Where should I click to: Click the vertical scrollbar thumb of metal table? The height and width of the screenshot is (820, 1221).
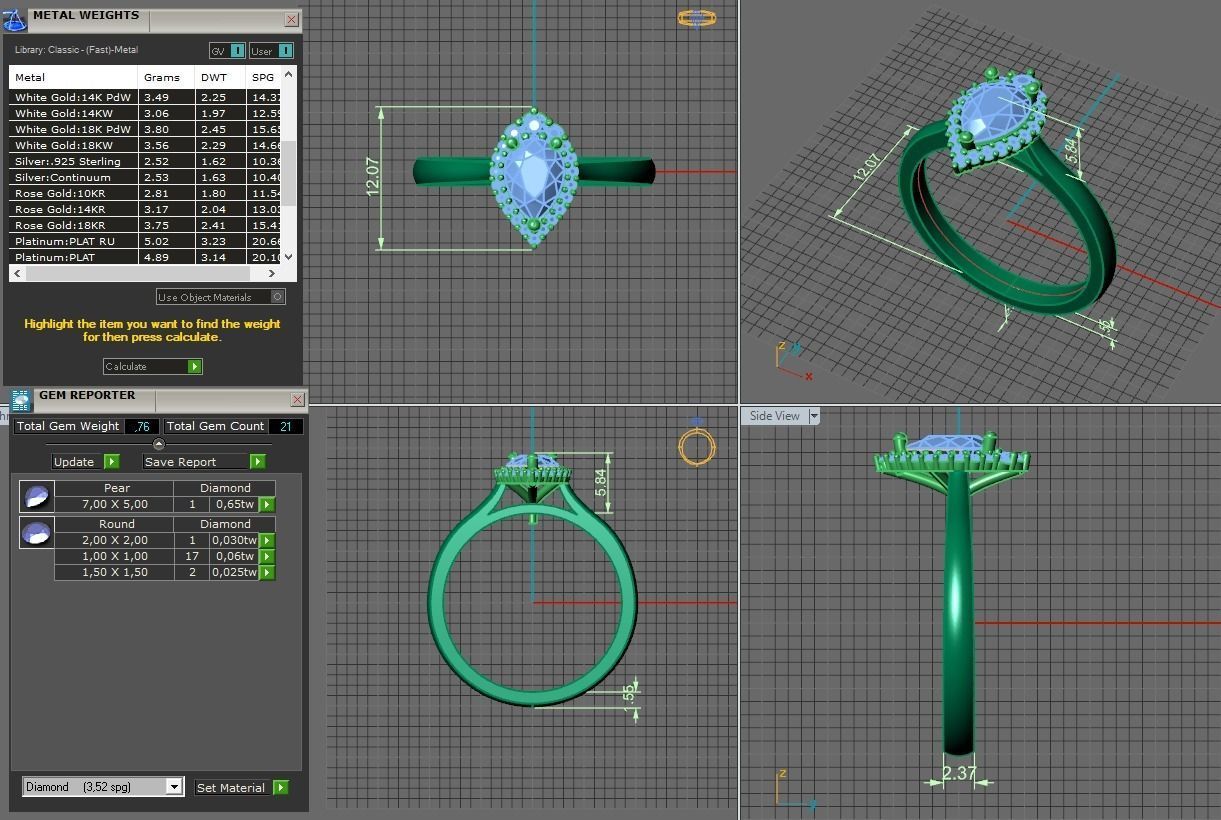point(289,173)
